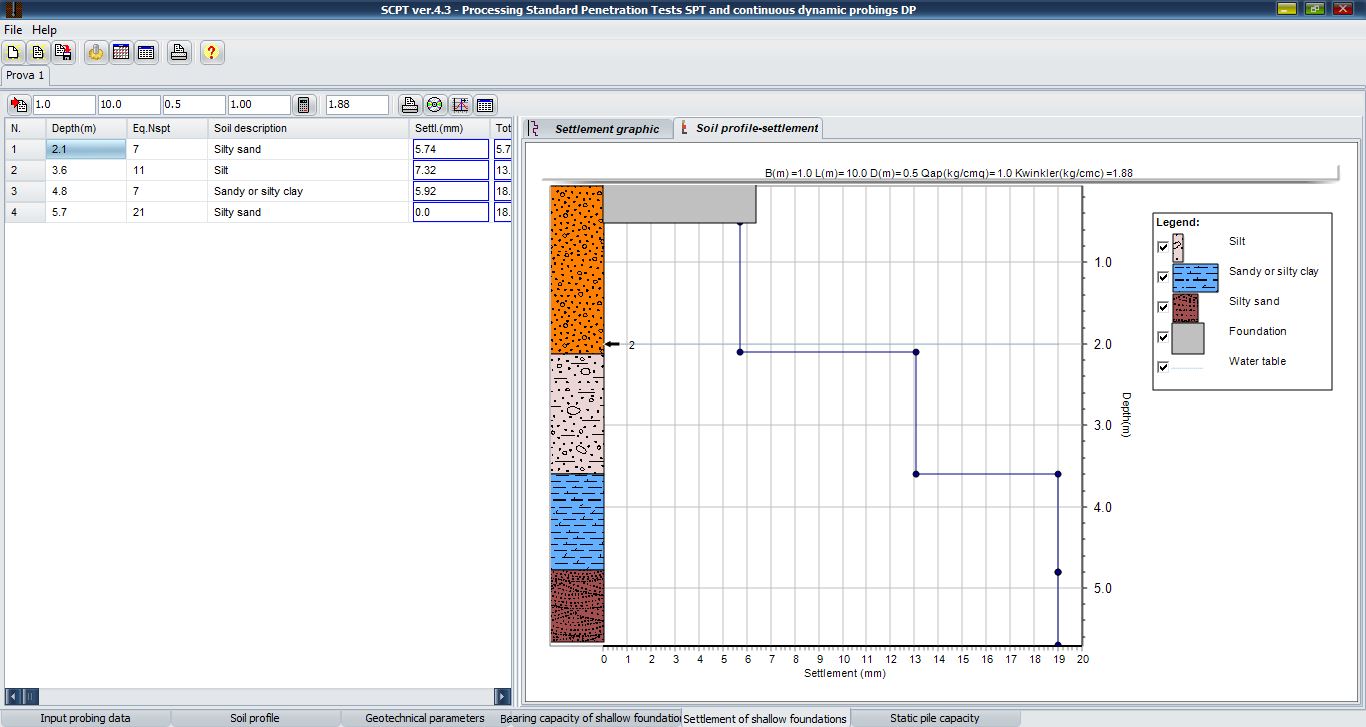Image resolution: width=1366 pixels, height=727 pixels.
Task: Uncheck the Silt legend checkbox
Action: (x=1162, y=247)
